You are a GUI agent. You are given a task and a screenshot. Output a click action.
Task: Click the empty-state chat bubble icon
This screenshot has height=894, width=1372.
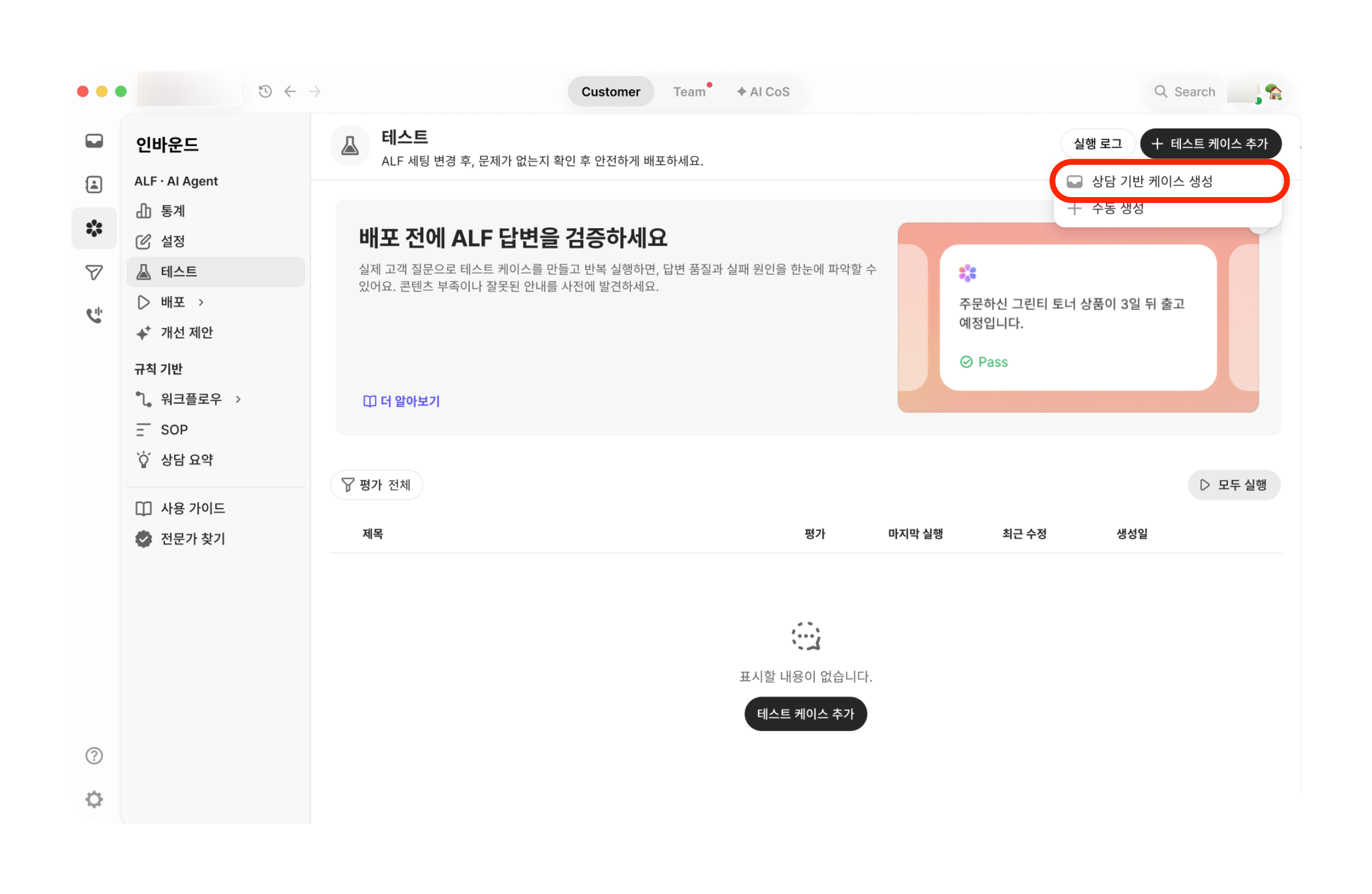(x=806, y=636)
